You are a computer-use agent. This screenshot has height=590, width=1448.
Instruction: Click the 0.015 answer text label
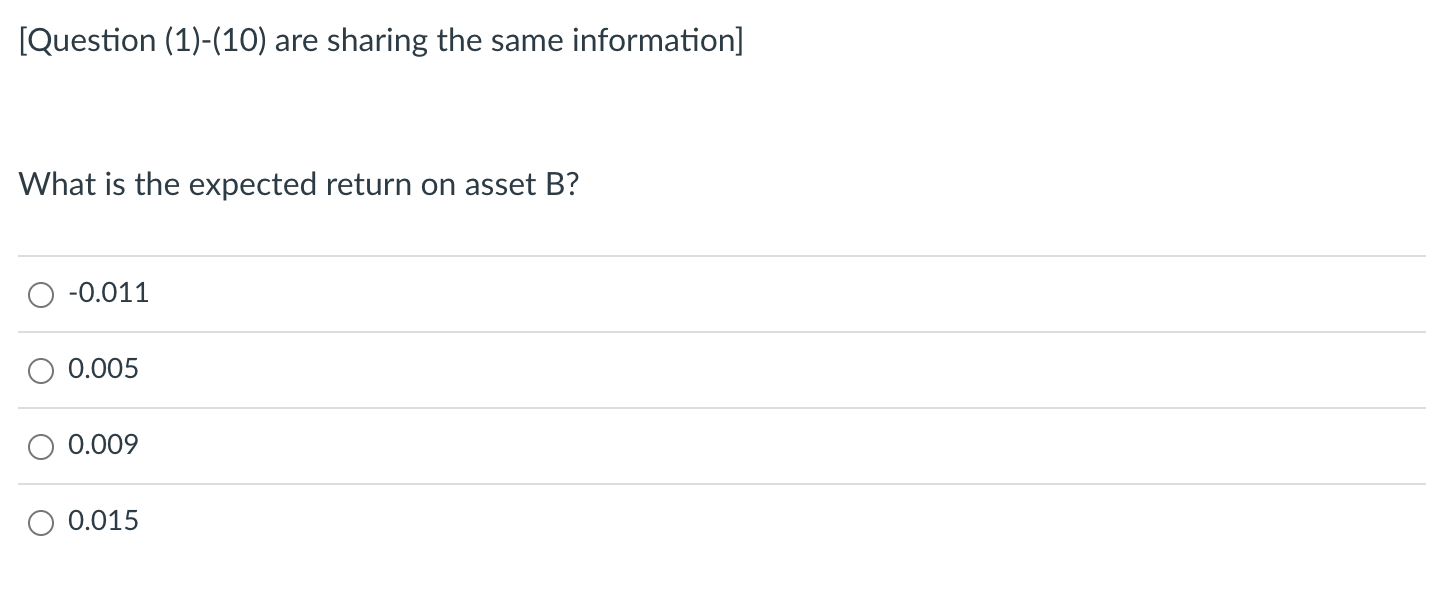click(x=103, y=520)
